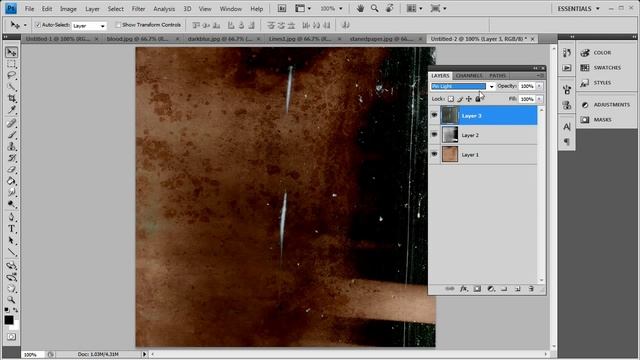Select the Zoom tool in toolbox
Image resolution: width=640 pixels, height=360 pixels.
(x=11, y=300)
